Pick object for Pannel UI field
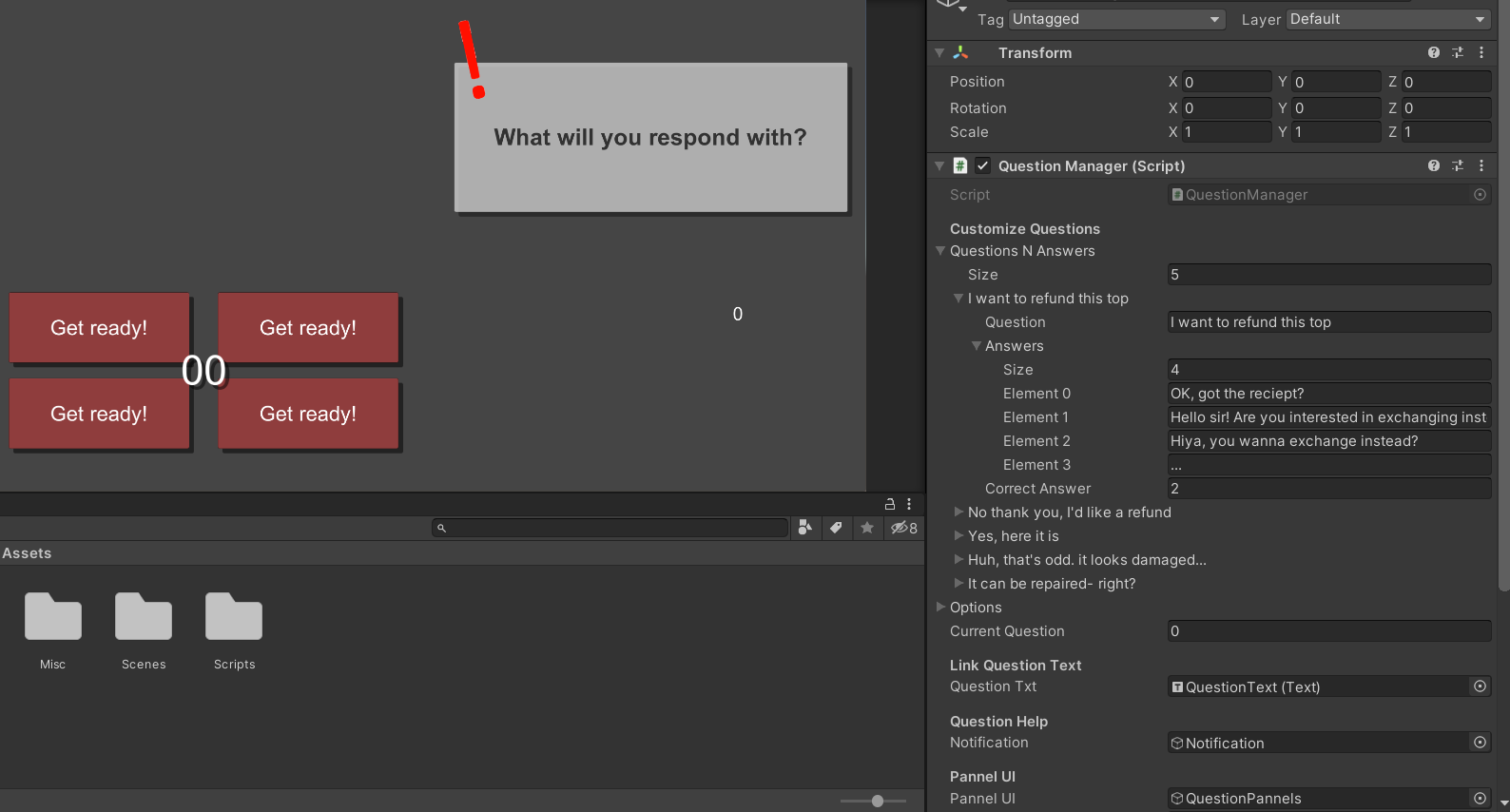The height and width of the screenshot is (812, 1510). click(1480, 799)
